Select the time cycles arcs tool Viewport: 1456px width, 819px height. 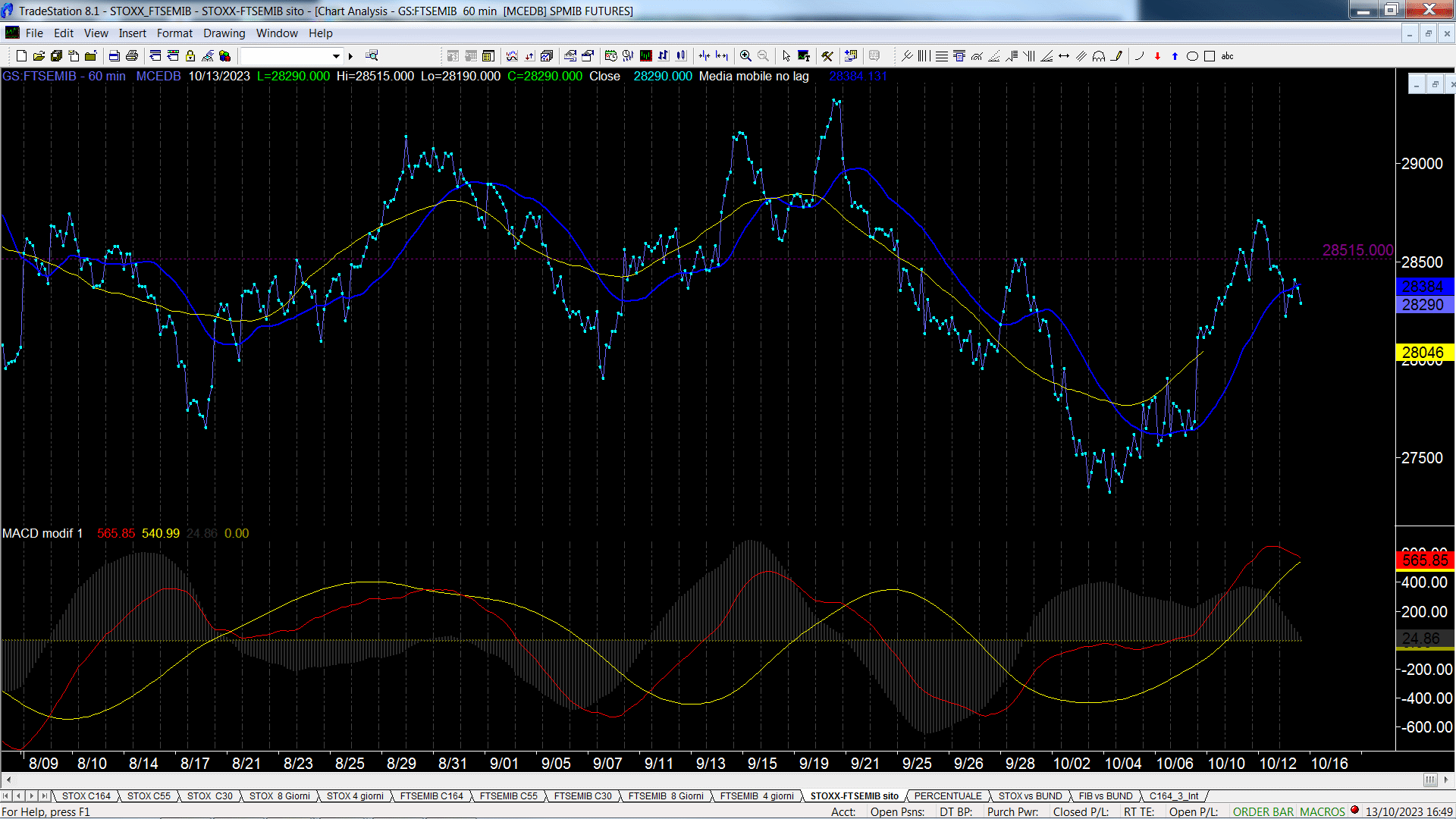coord(1099,56)
